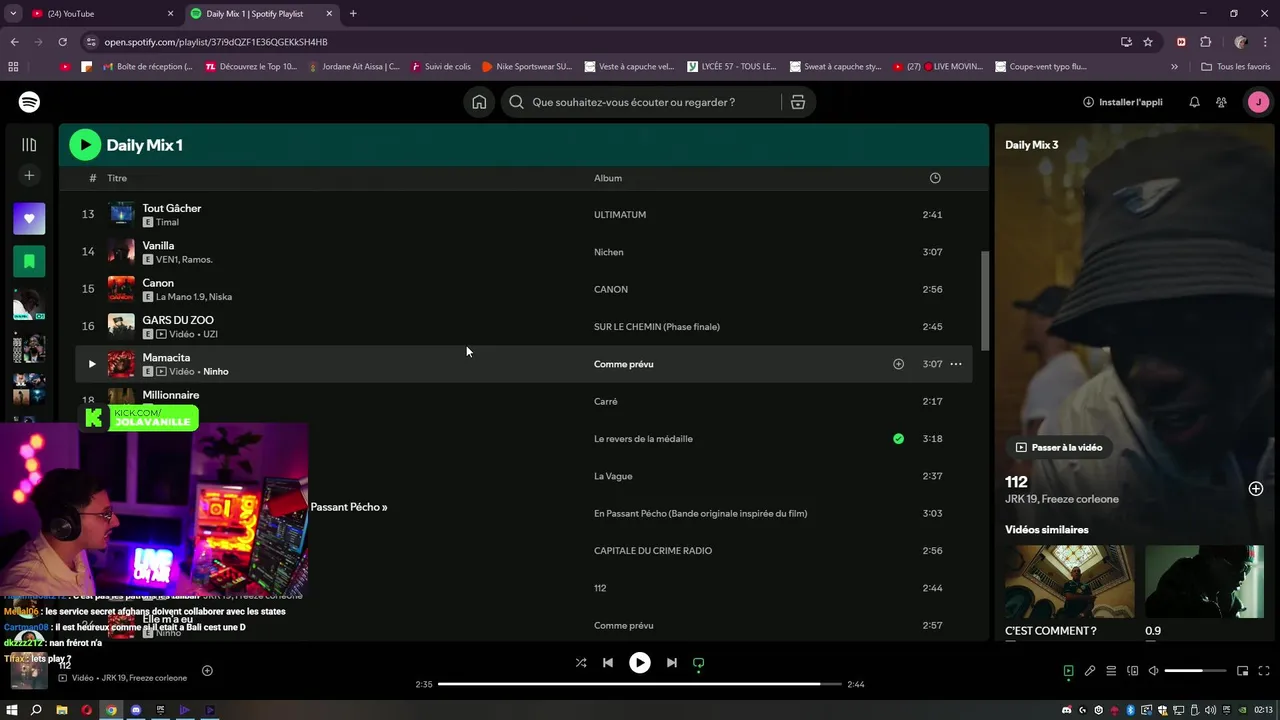
Task: Open the play queue icon
Action: [1111, 671]
